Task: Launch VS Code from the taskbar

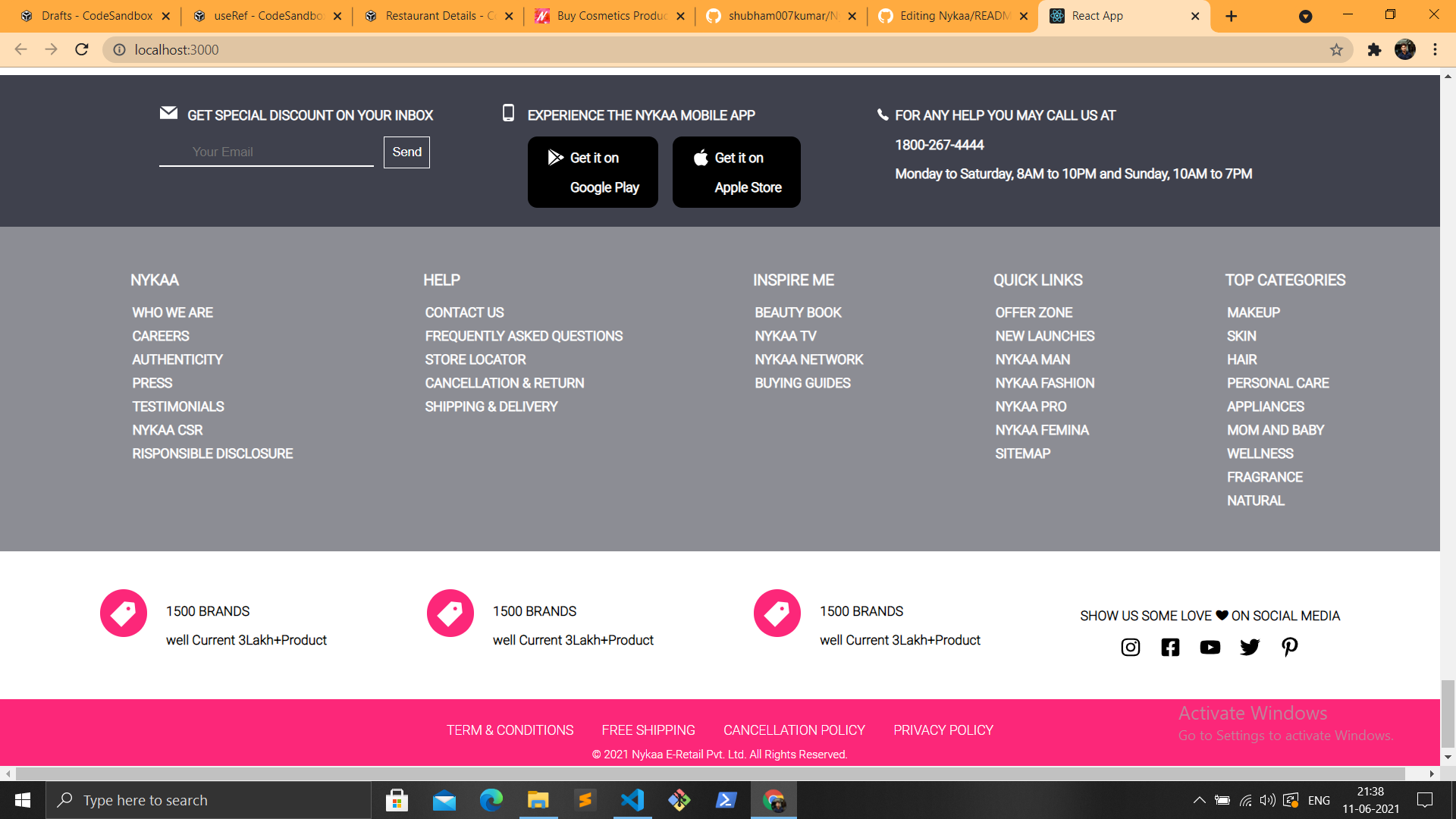Action: point(632,800)
